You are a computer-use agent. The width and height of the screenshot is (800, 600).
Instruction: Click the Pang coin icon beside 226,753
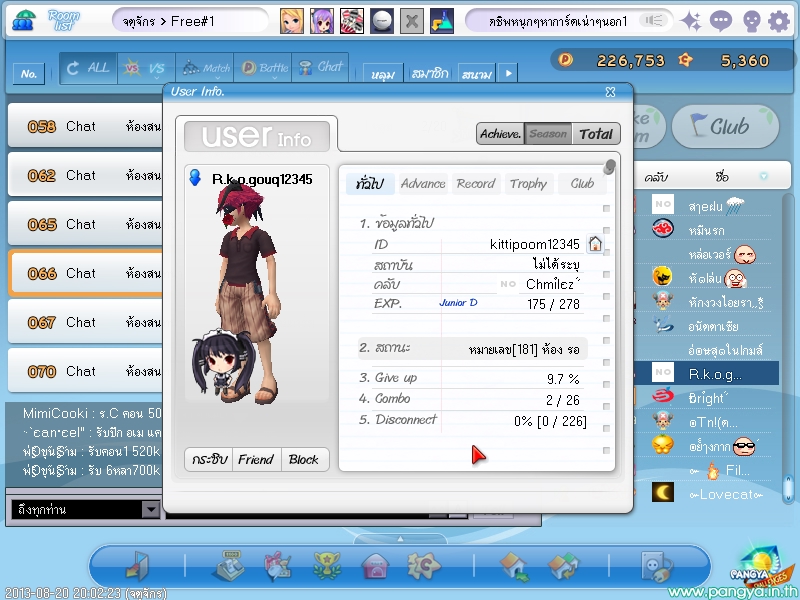coord(565,60)
